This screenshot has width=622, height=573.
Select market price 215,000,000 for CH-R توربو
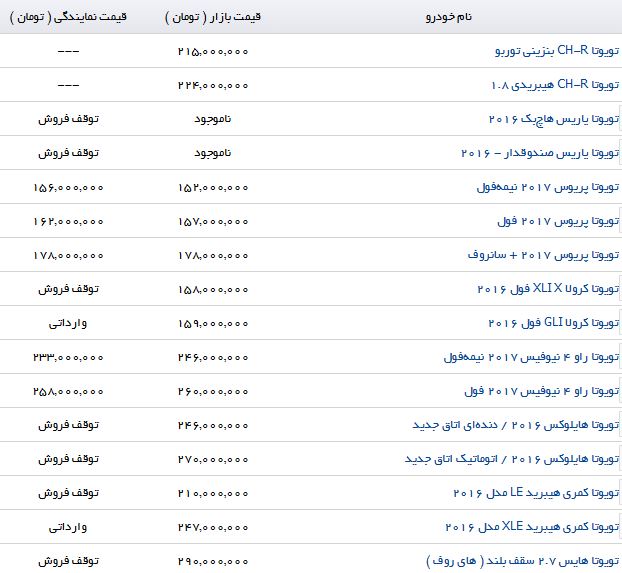pos(213,52)
